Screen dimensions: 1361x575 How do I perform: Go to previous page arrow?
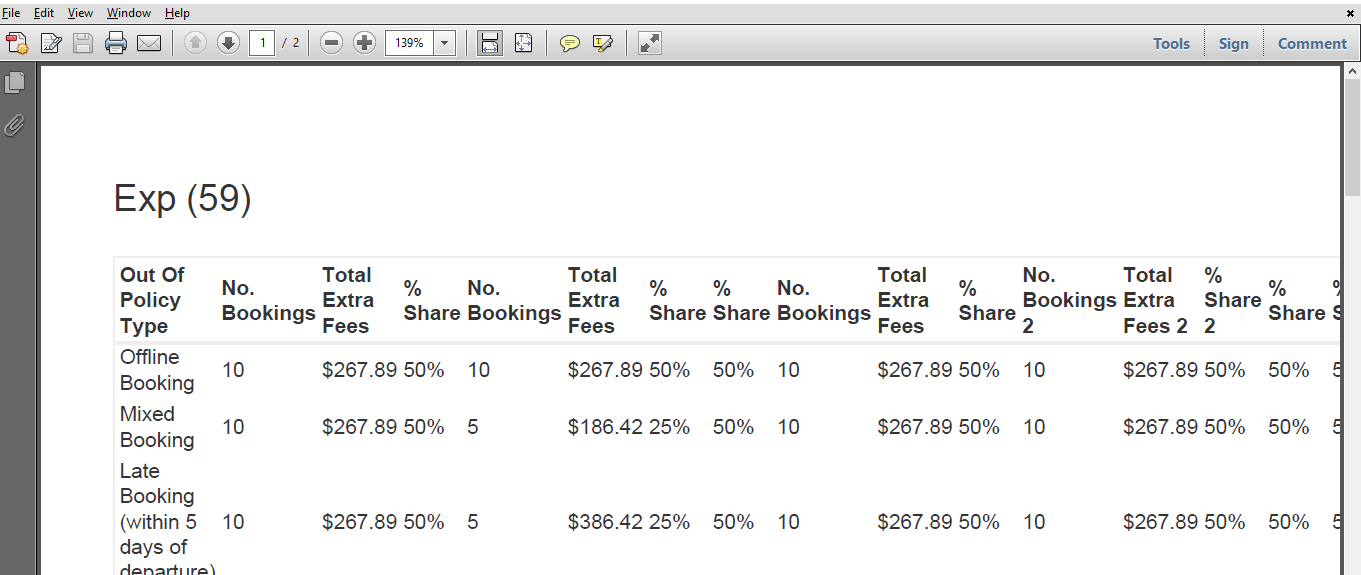pos(196,43)
